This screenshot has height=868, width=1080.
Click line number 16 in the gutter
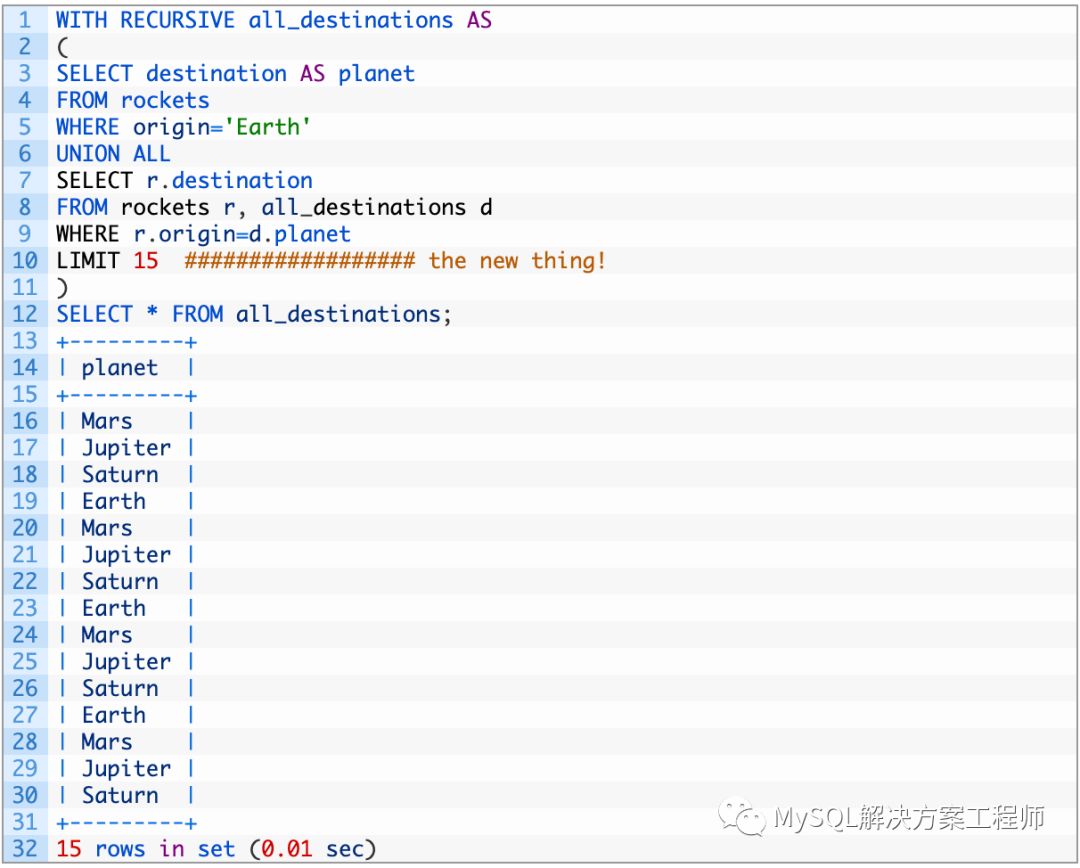pyautogui.click(x=24, y=421)
